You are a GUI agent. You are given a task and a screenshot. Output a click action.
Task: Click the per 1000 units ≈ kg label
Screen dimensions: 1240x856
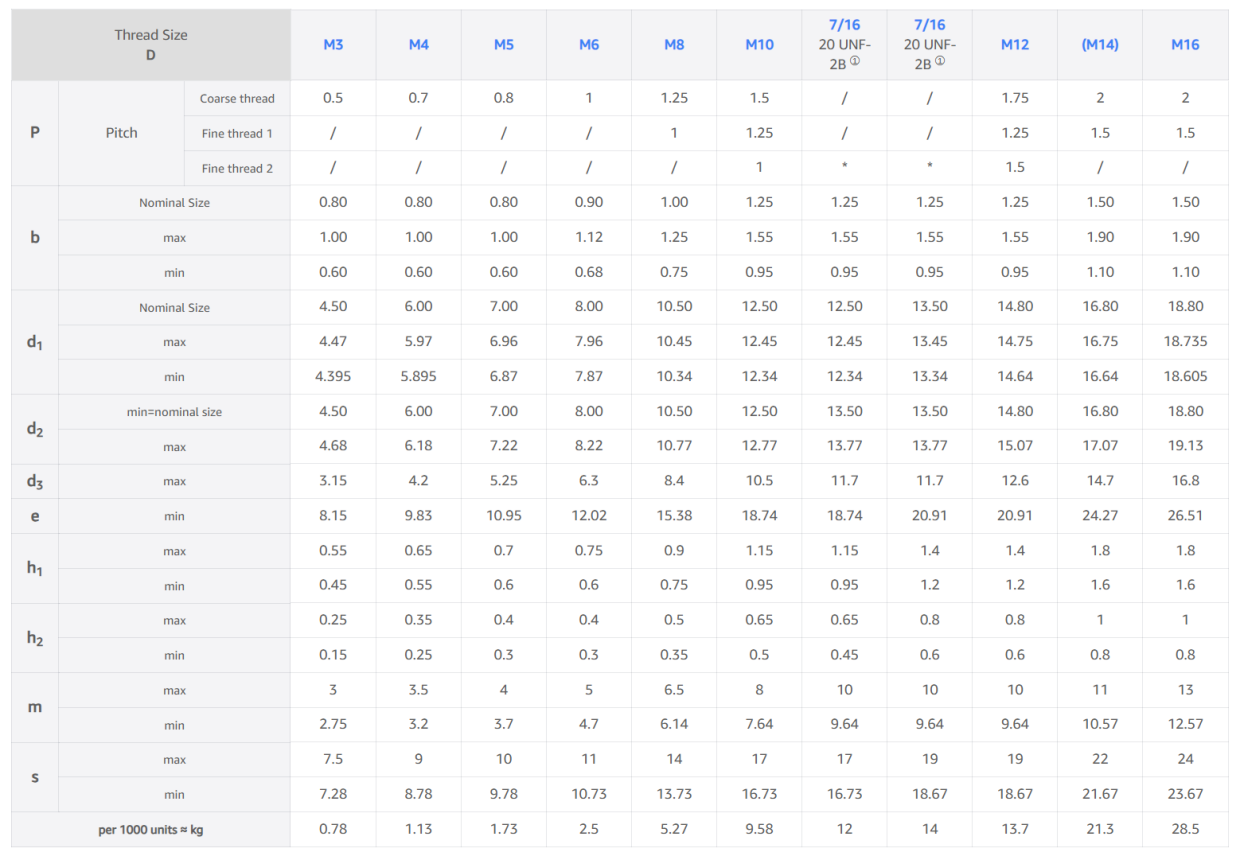click(151, 830)
